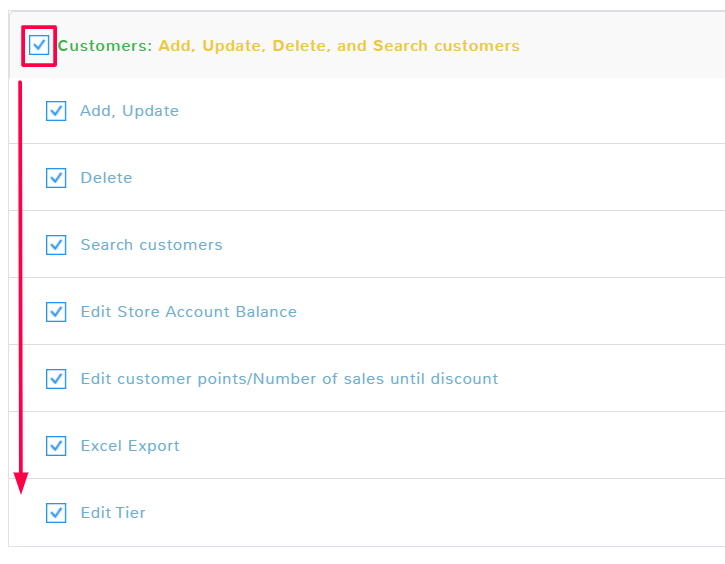The image size is (725, 564).
Task: Select the Edit Store Account Balance label
Action: pos(188,312)
